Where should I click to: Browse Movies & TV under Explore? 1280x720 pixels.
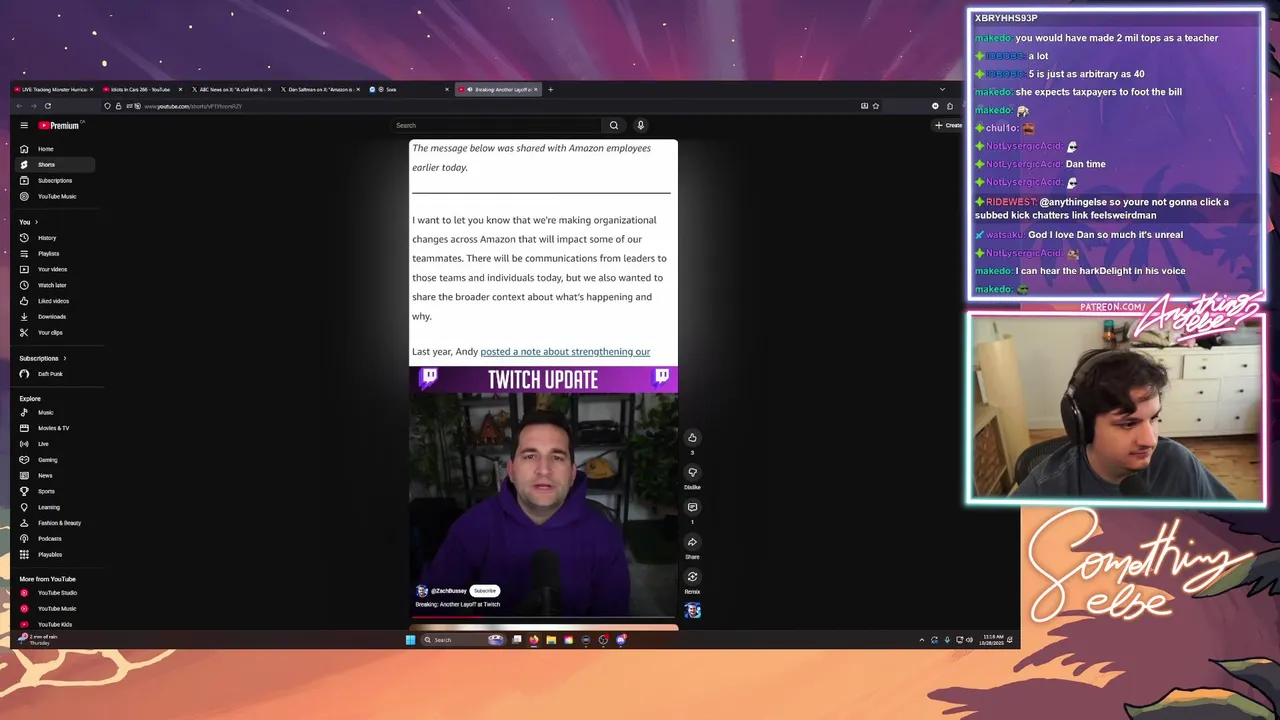tap(55, 428)
